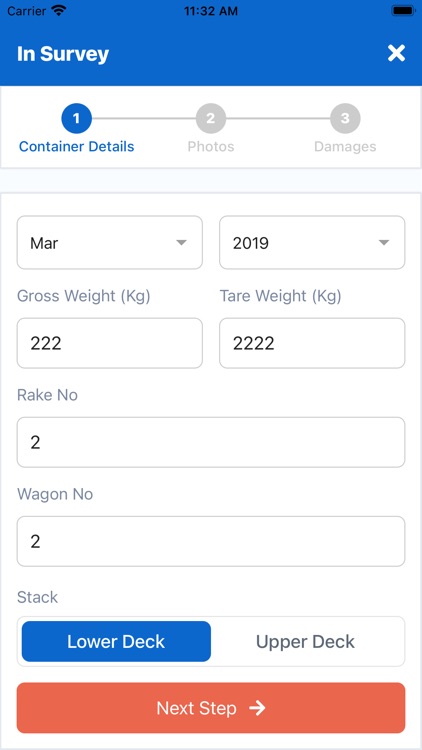Select the Container Details step label
Screen dimensions: 422x750
pyautogui.click(x=77, y=146)
